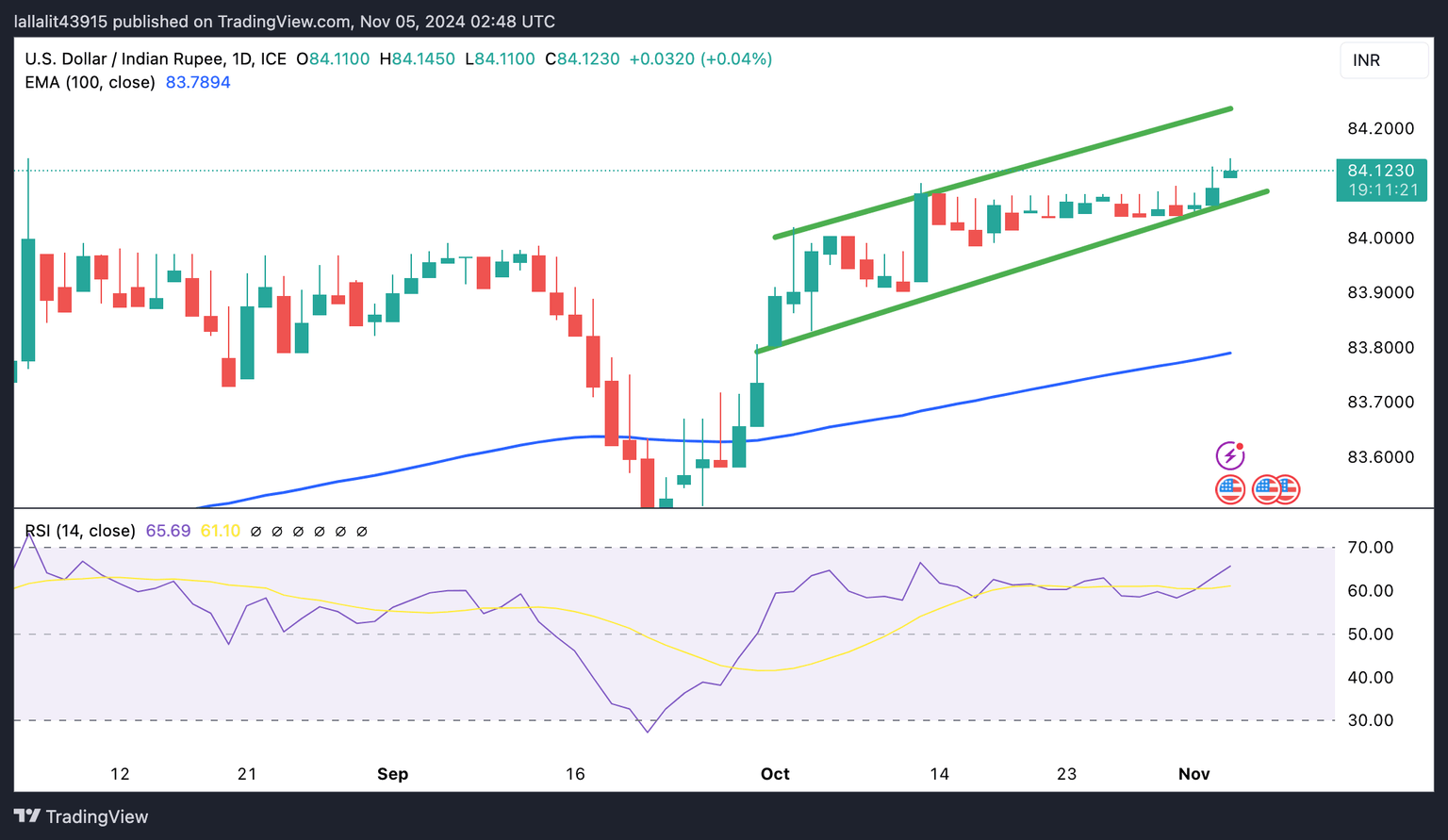Click the lower green channel trendline
Image resolution: width=1448 pixels, height=840 pixels.
click(x=1013, y=271)
